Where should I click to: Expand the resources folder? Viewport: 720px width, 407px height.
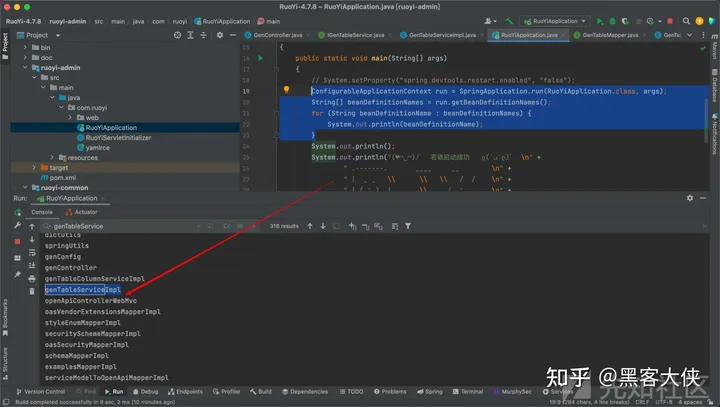[52, 158]
